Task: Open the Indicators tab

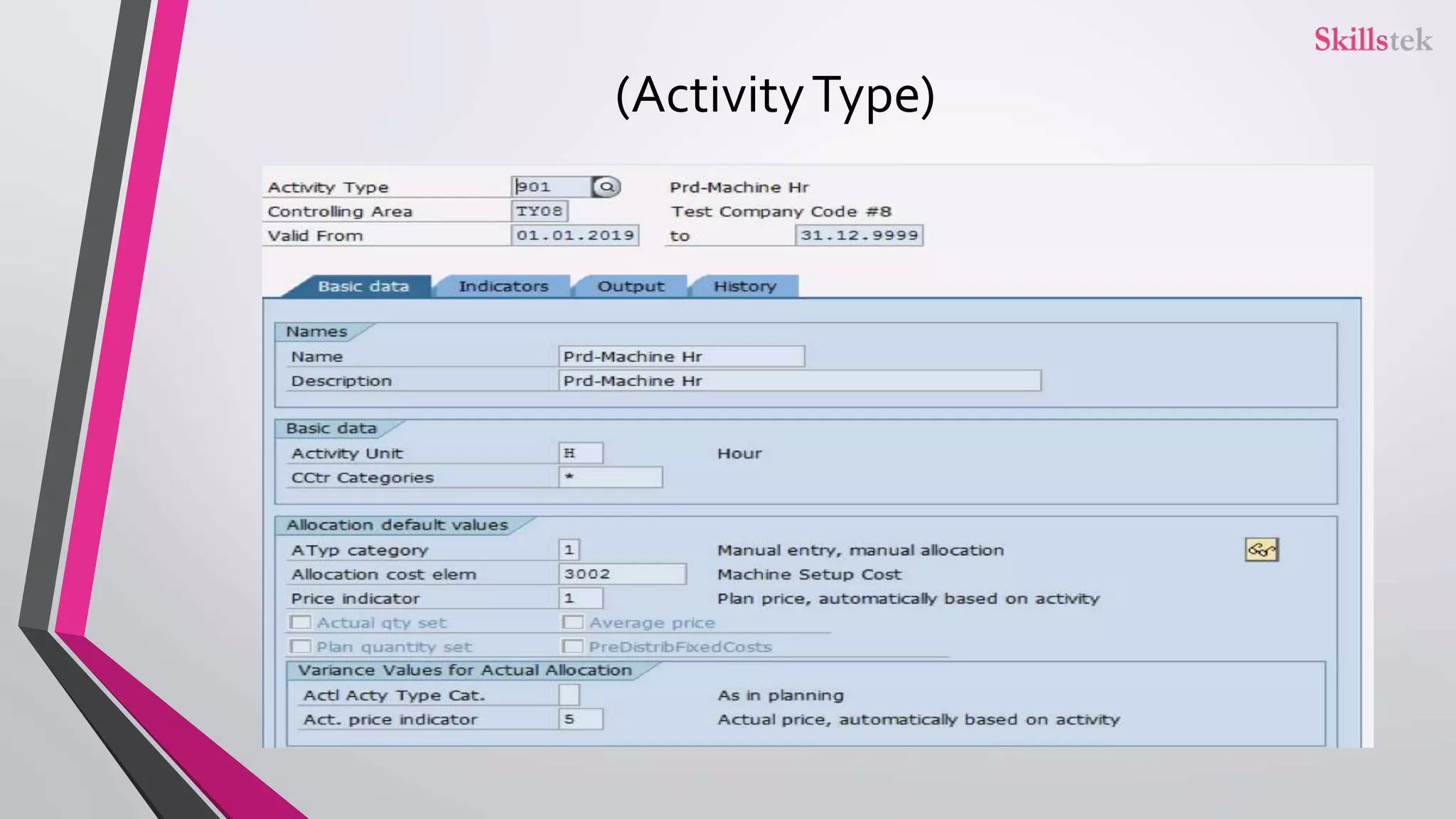Action: [x=503, y=287]
